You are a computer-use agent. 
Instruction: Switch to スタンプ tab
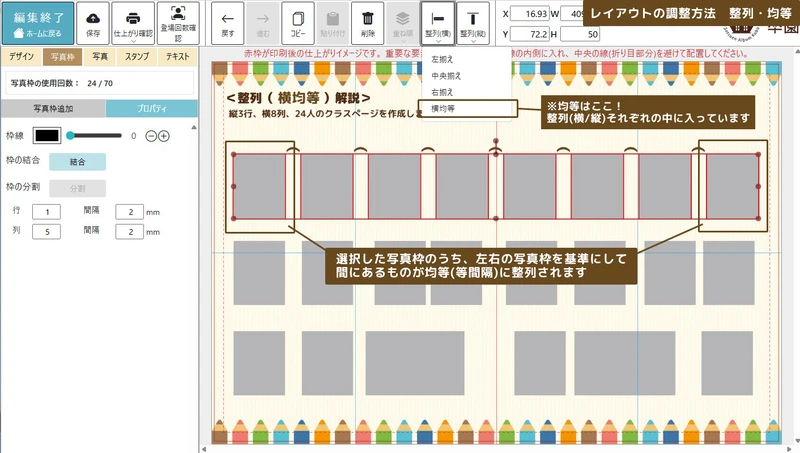[x=137, y=57]
